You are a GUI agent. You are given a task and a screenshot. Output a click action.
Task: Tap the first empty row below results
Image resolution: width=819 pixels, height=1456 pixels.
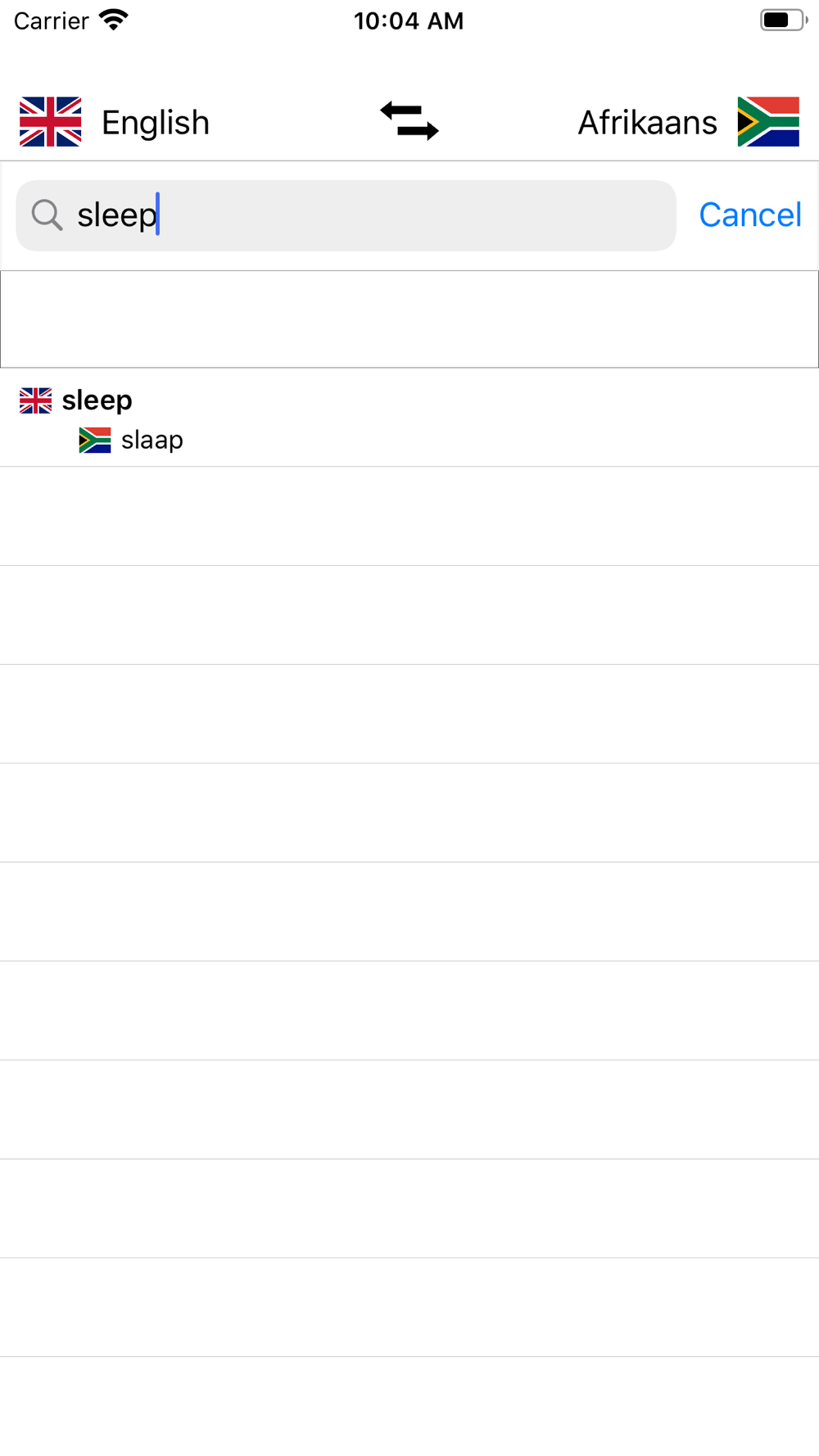click(x=409, y=517)
